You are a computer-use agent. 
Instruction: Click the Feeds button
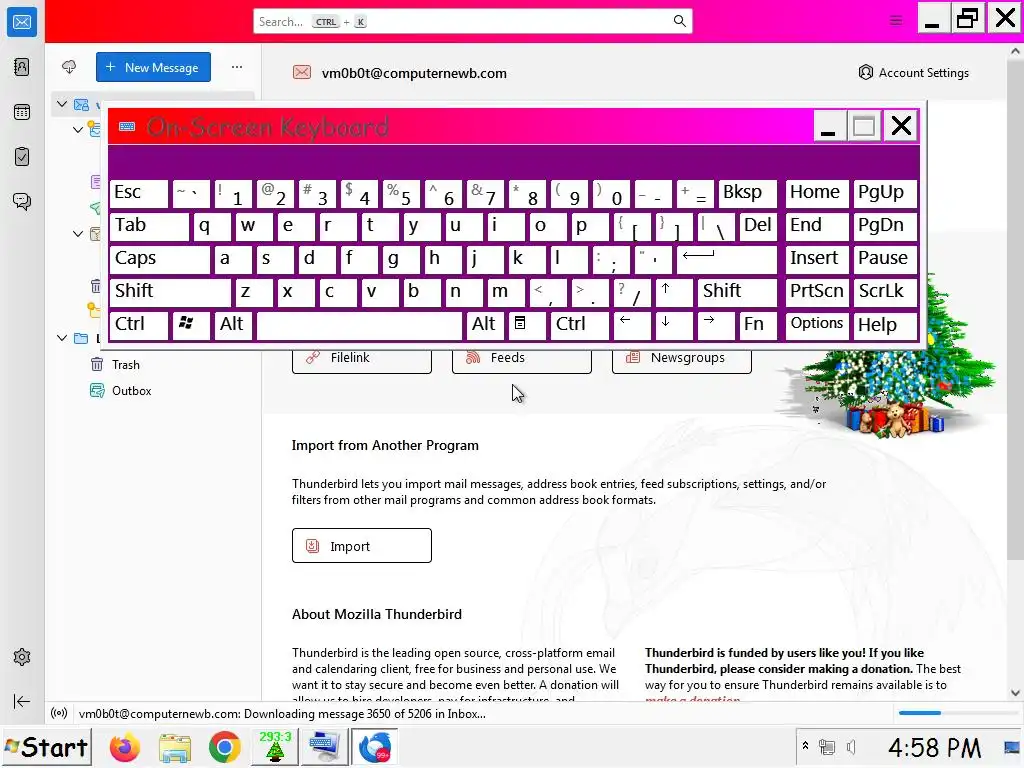(x=522, y=359)
